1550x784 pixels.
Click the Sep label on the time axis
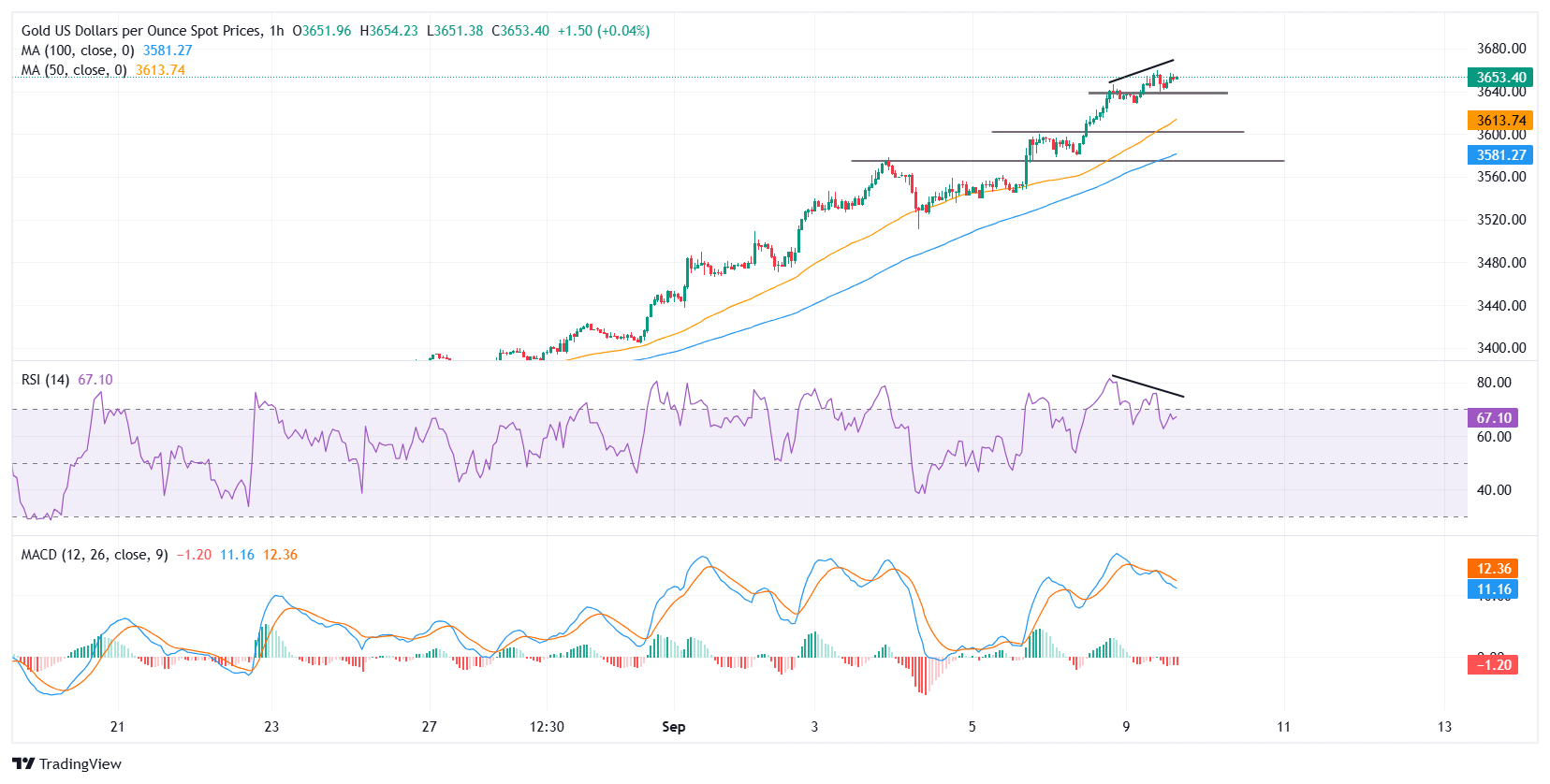pyautogui.click(x=673, y=727)
